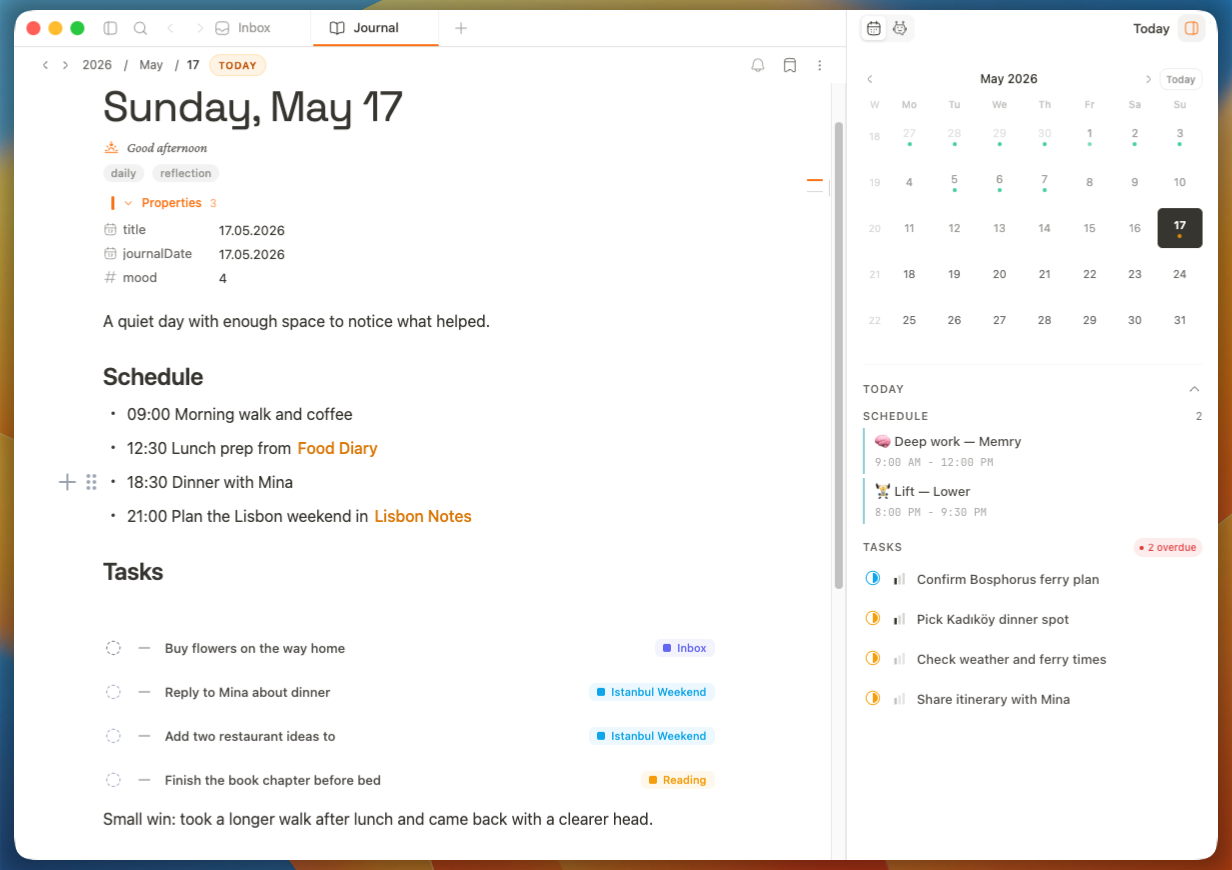This screenshot has width=1232, height=870.
Task: Toggle the right sidebar panel icon
Action: pyautogui.click(x=1191, y=28)
